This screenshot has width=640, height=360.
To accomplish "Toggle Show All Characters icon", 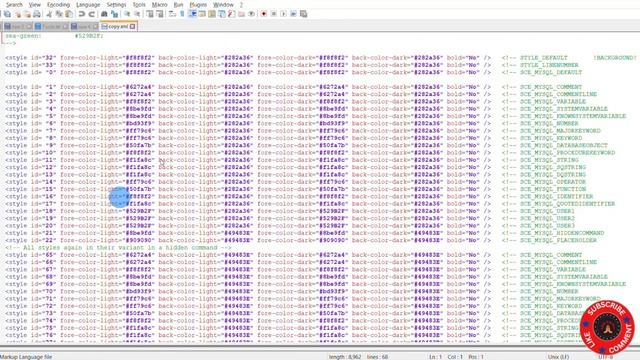I will [x=182, y=14].
